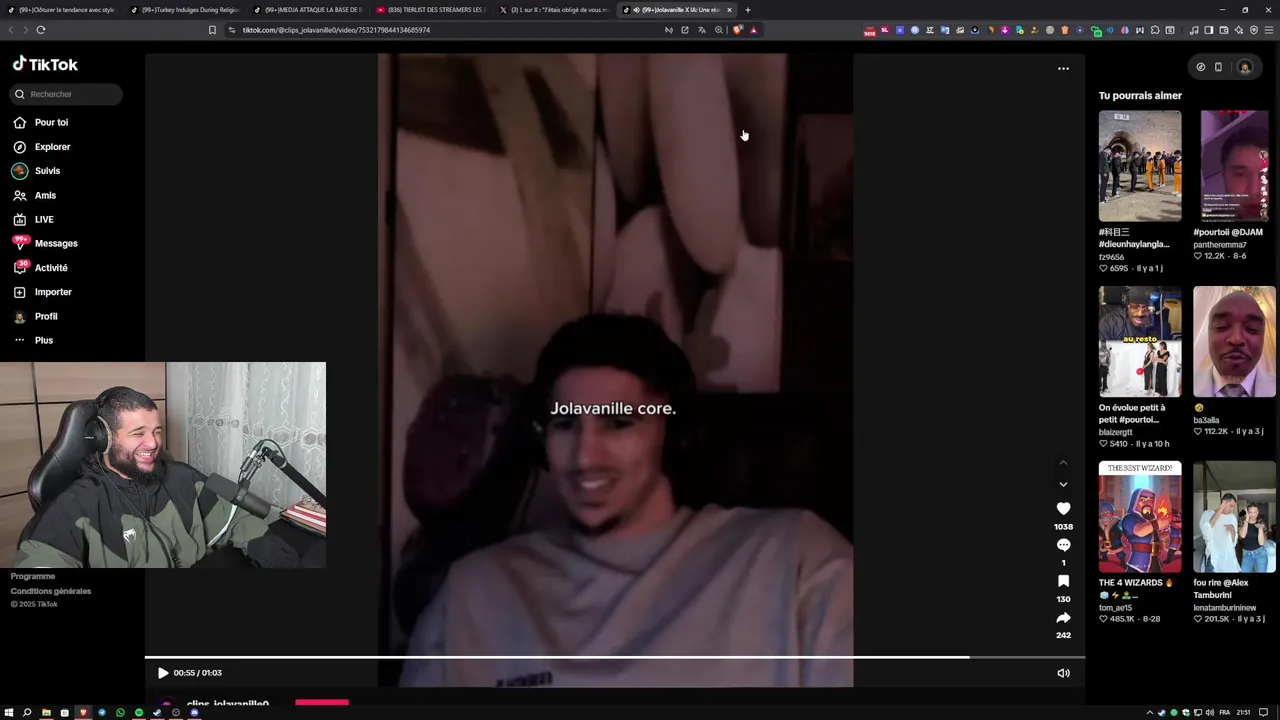Image resolution: width=1280 pixels, height=720 pixels.
Task: Click the 'Tu pourrais aimer' heading
Action: pos(1140,96)
